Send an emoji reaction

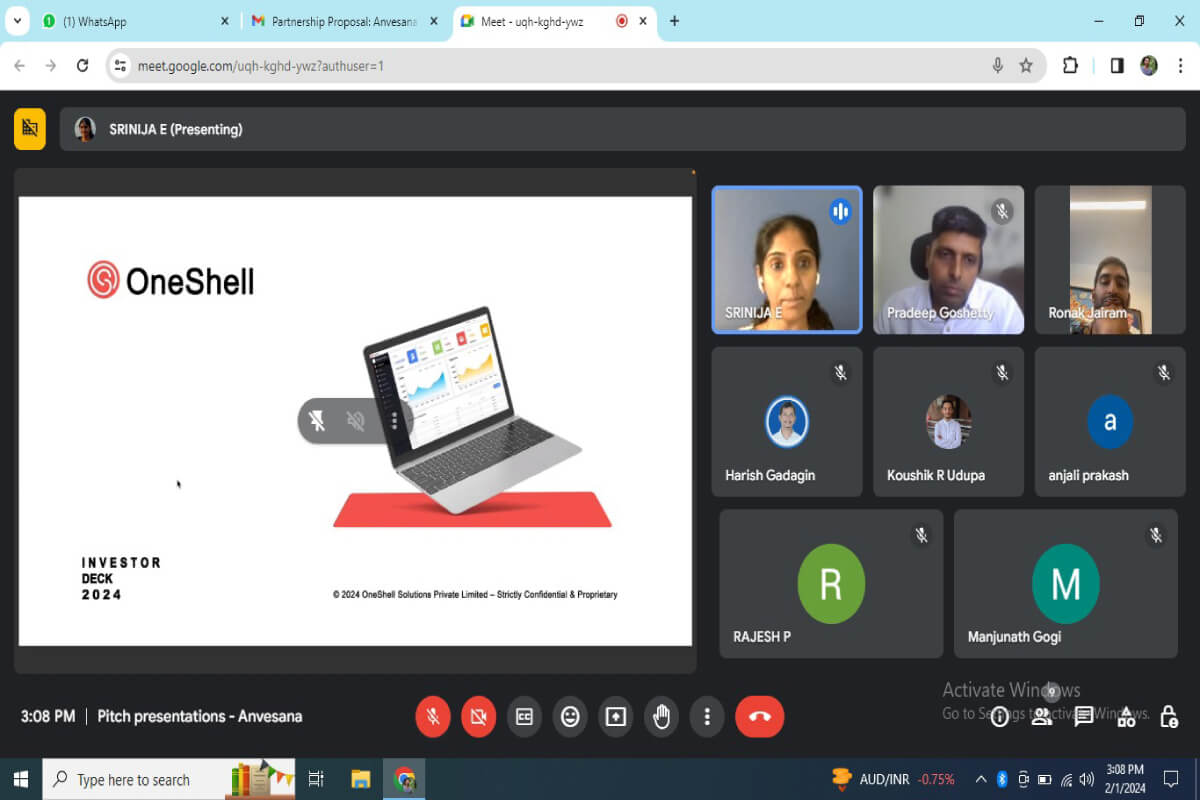tap(570, 717)
